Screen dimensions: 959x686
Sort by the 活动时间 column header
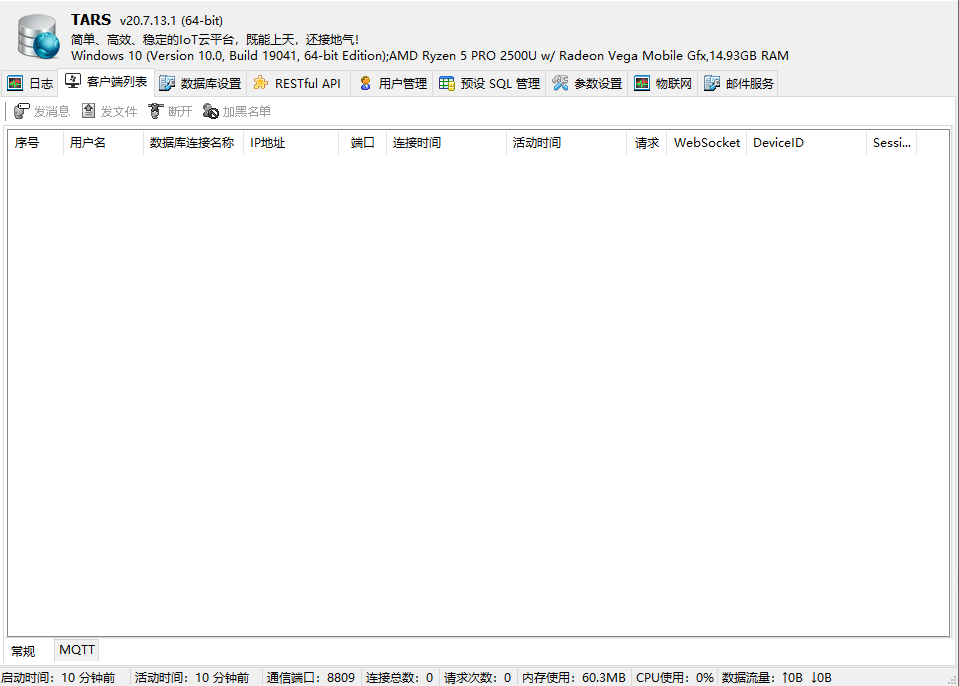pos(566,142)
